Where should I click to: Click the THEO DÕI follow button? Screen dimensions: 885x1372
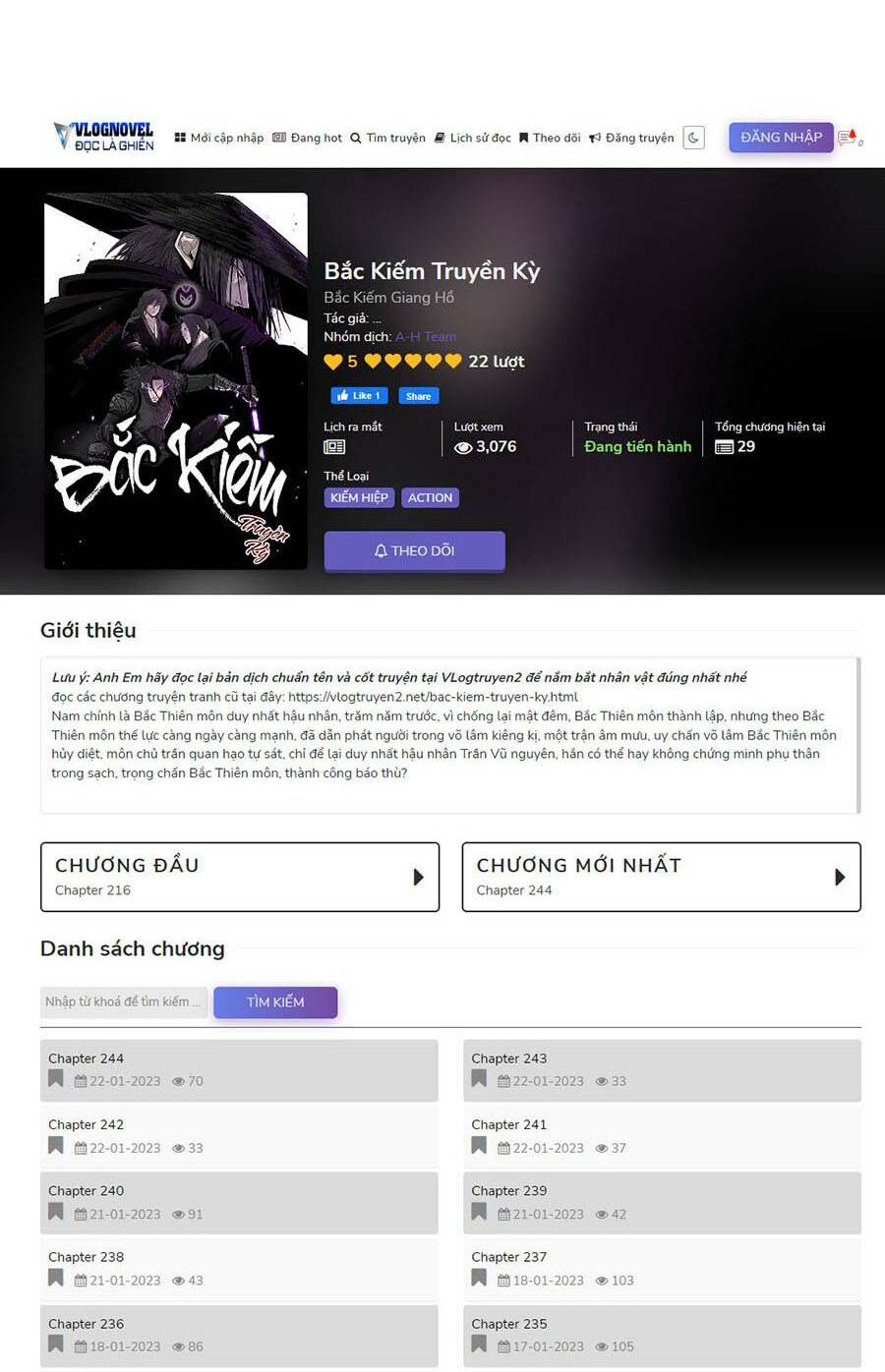tap(414, 550)
